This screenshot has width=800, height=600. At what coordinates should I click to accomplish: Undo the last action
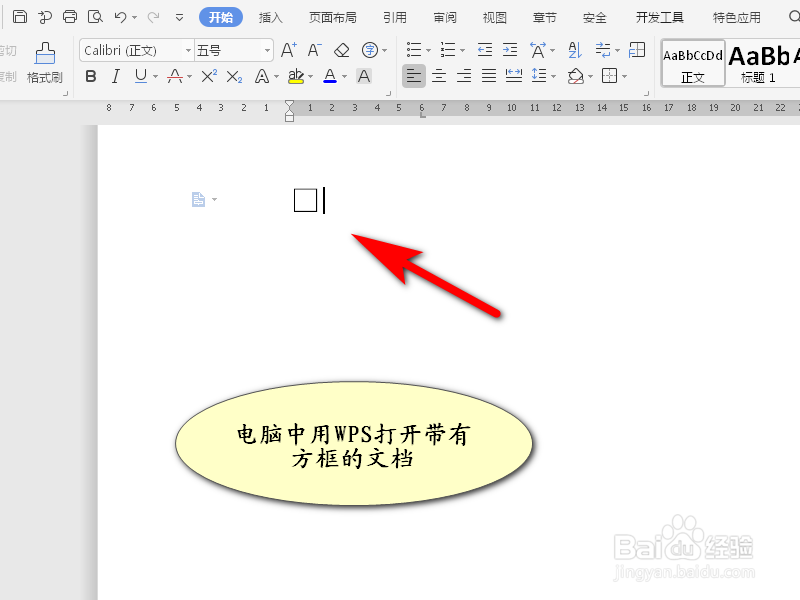[x=120, y=17]
